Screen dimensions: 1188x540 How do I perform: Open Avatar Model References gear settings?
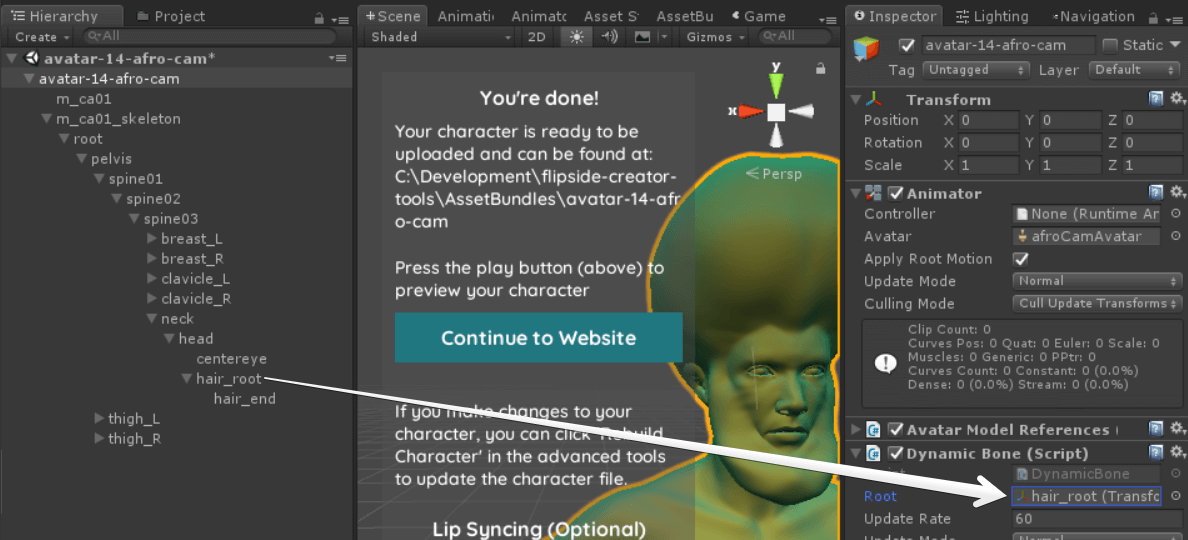[x=1177, y=429]
